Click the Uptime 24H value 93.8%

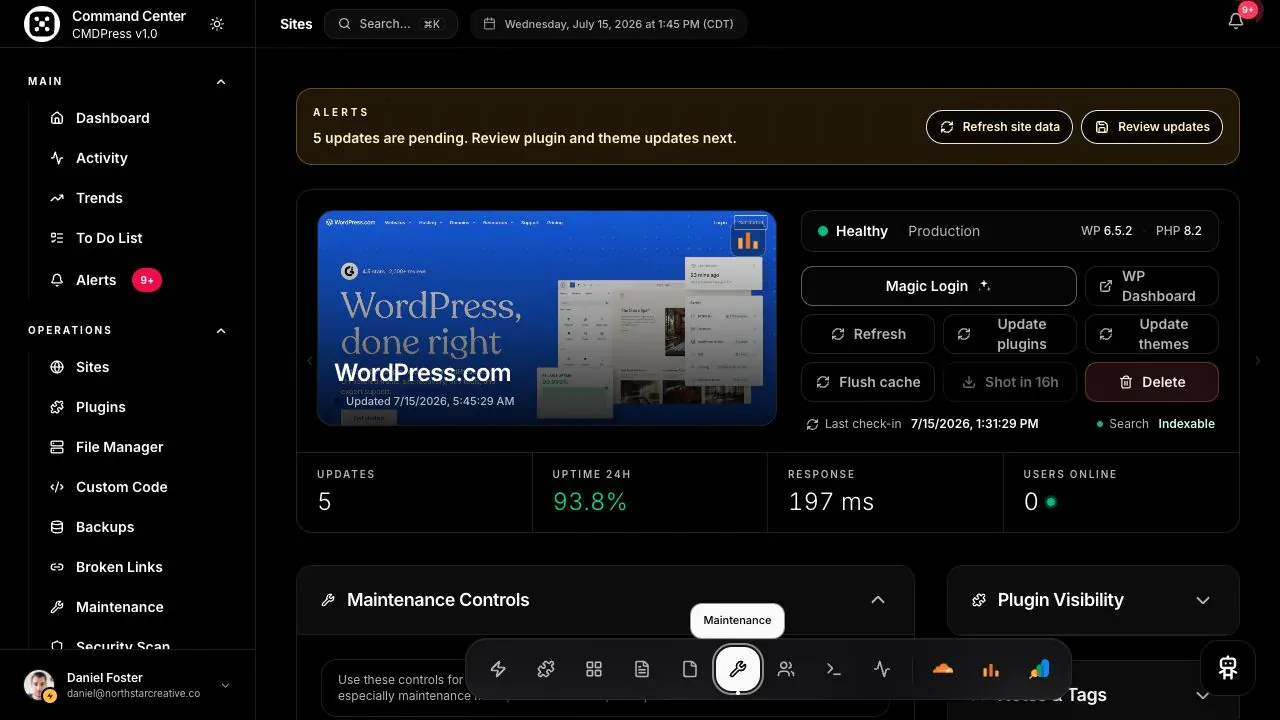tap(590, 502)
